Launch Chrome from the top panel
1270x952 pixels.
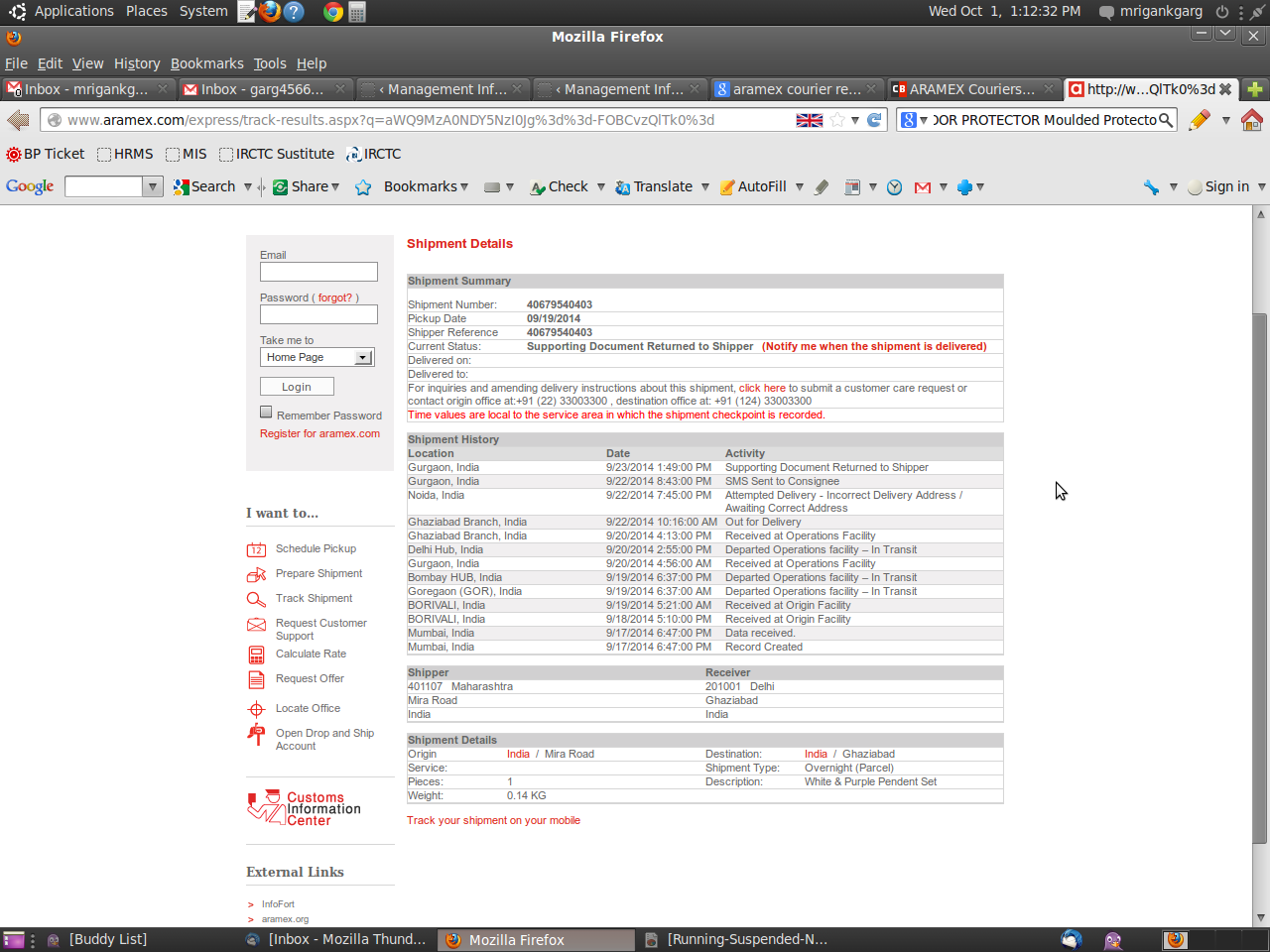click(x=333, y=12)
